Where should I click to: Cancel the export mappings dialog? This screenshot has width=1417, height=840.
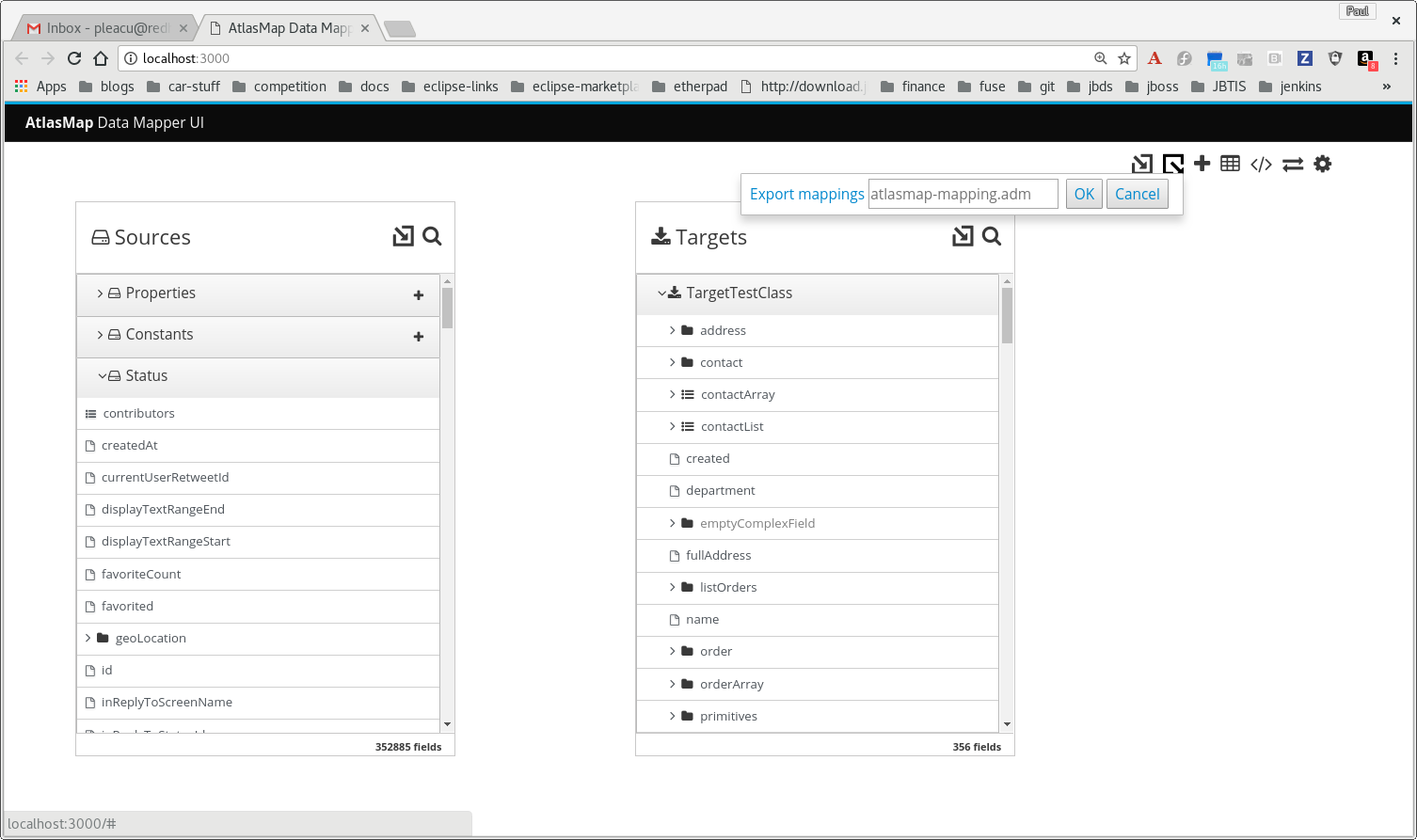(1137, 194)
